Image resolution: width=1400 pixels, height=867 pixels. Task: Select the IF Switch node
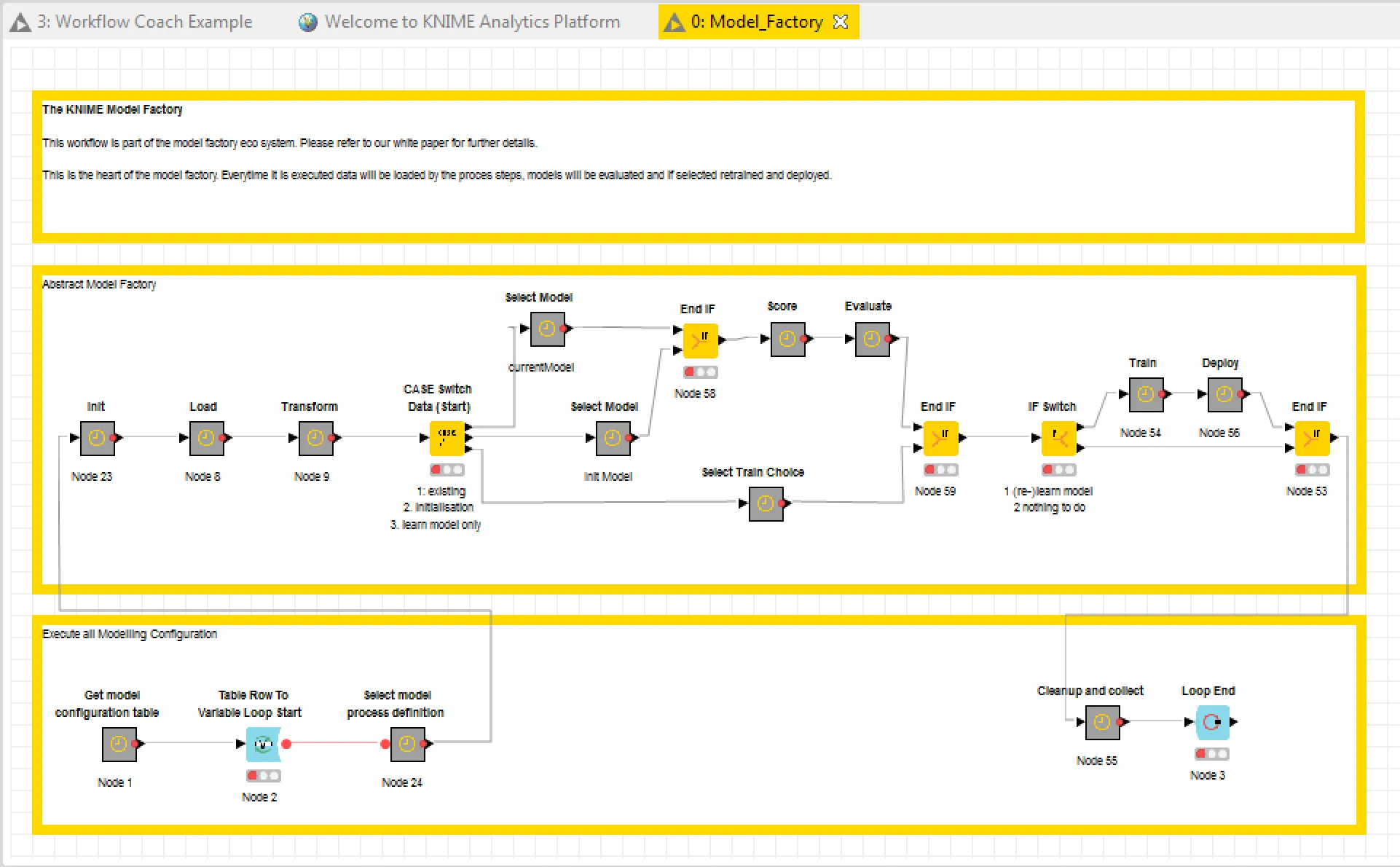click(1058, 438)
